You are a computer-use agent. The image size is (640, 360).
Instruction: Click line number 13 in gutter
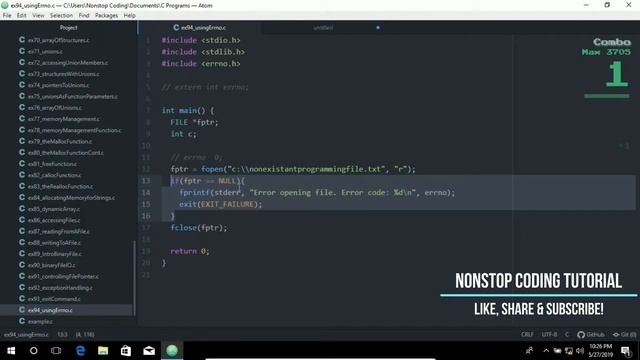point(146,181)
